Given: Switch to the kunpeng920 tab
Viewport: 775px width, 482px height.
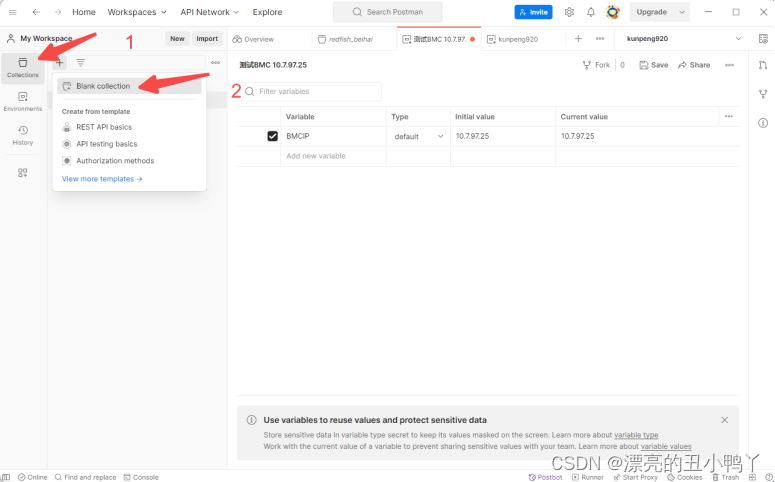Looking at the screenshot, I should pyautogui.click(x=513, y=39).
